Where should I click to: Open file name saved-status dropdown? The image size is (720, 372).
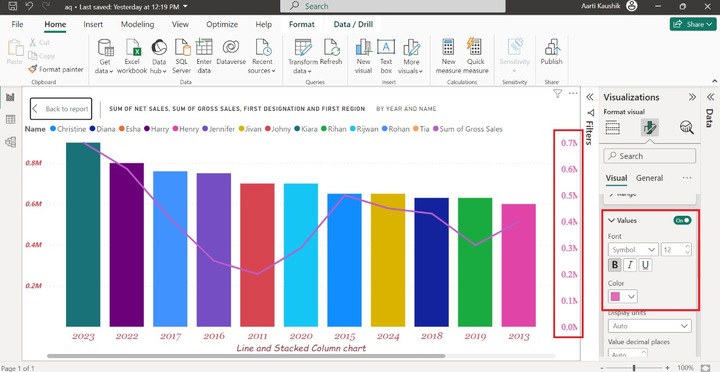tap(185, 6)
